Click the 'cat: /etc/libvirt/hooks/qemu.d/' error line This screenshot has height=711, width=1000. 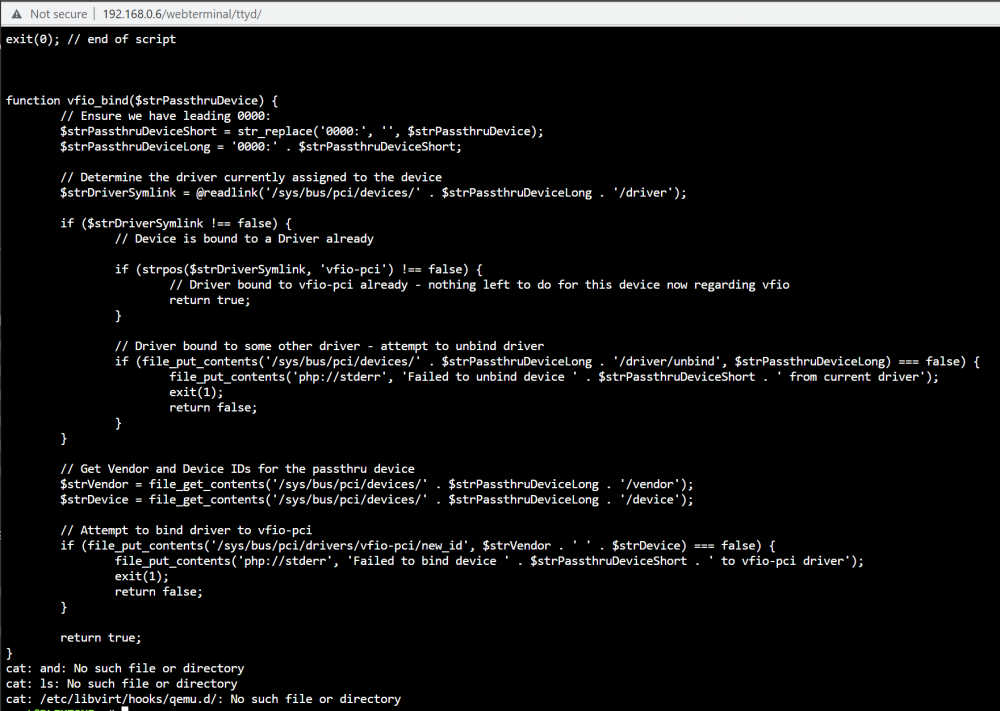click(203, 698)
